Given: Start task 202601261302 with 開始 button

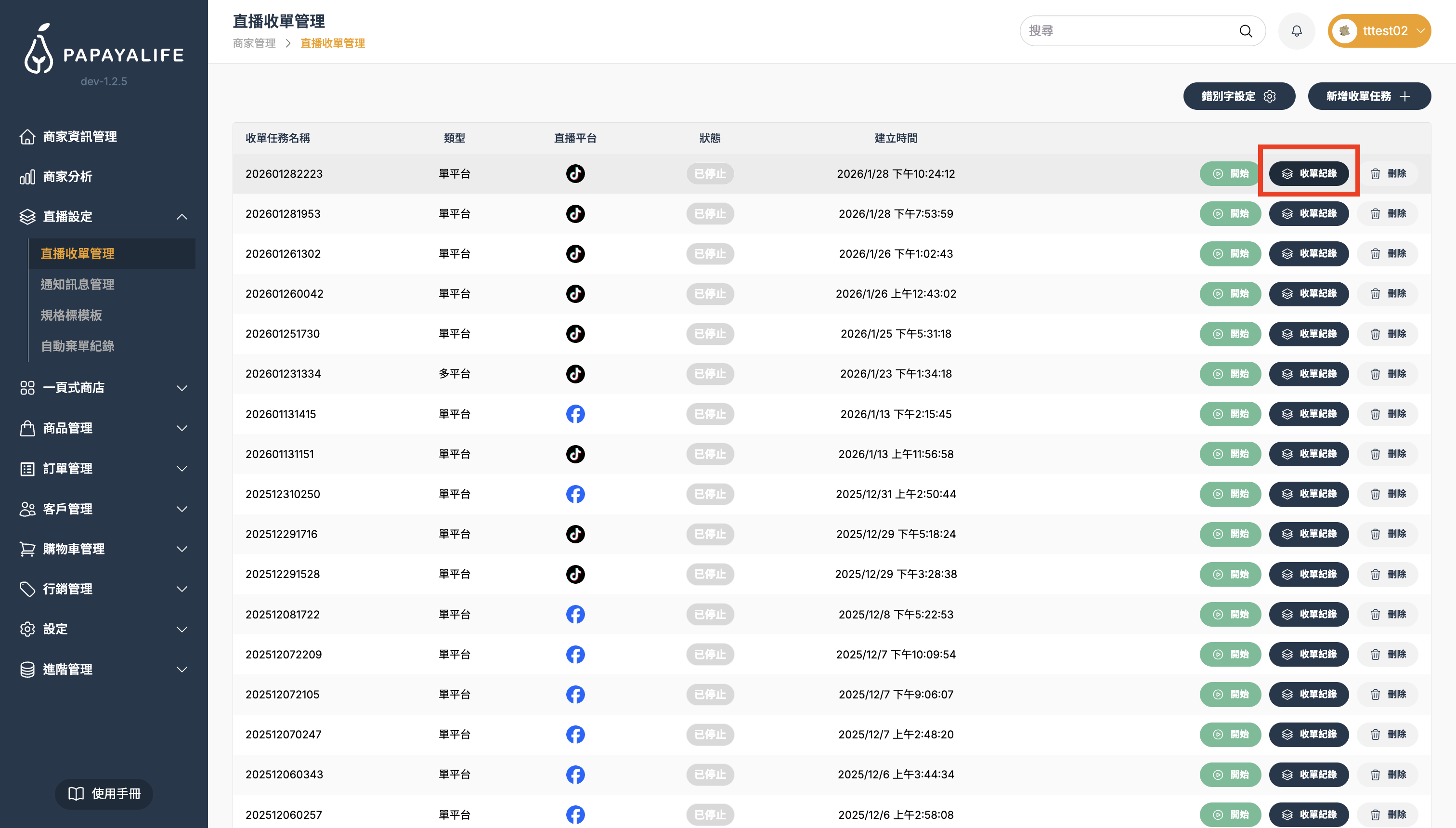Looking at the screenshot, I should (1230, 254).
